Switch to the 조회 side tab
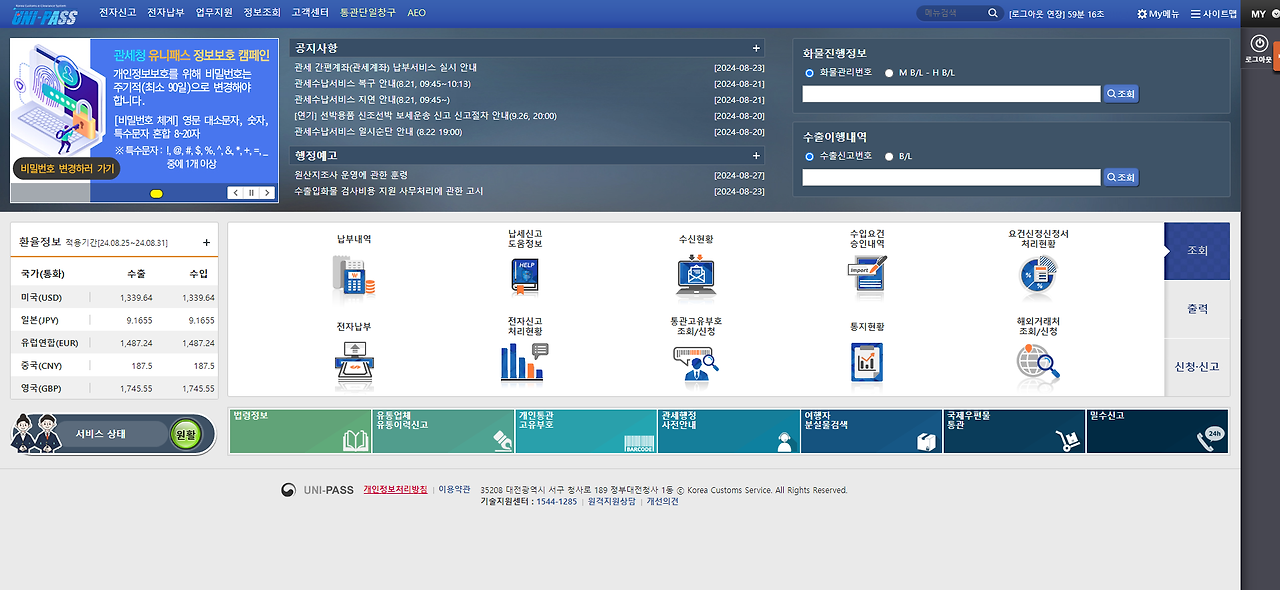Screen dimensions: 1280x590 (x=1197, y=251)
